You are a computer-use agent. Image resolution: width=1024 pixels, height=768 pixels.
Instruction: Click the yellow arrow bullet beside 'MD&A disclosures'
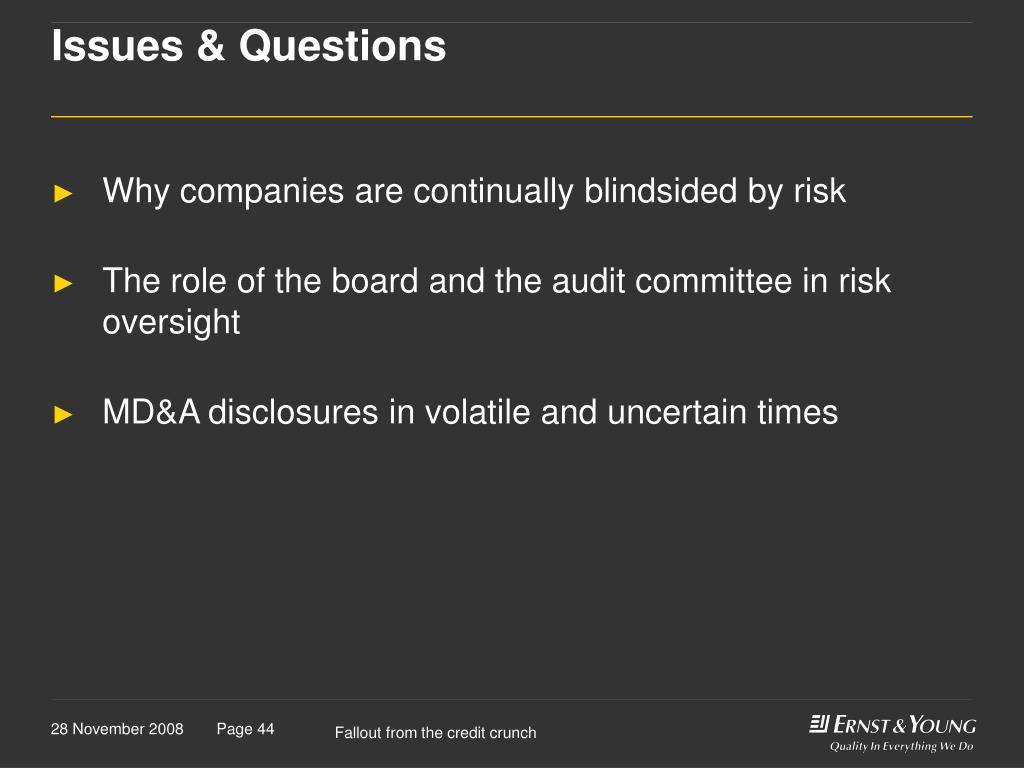coord(63,414)
